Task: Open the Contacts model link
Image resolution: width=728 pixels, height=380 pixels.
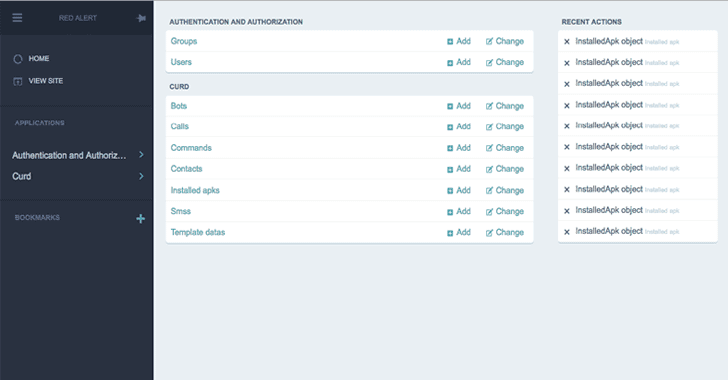Action: [x=186, y=169]
